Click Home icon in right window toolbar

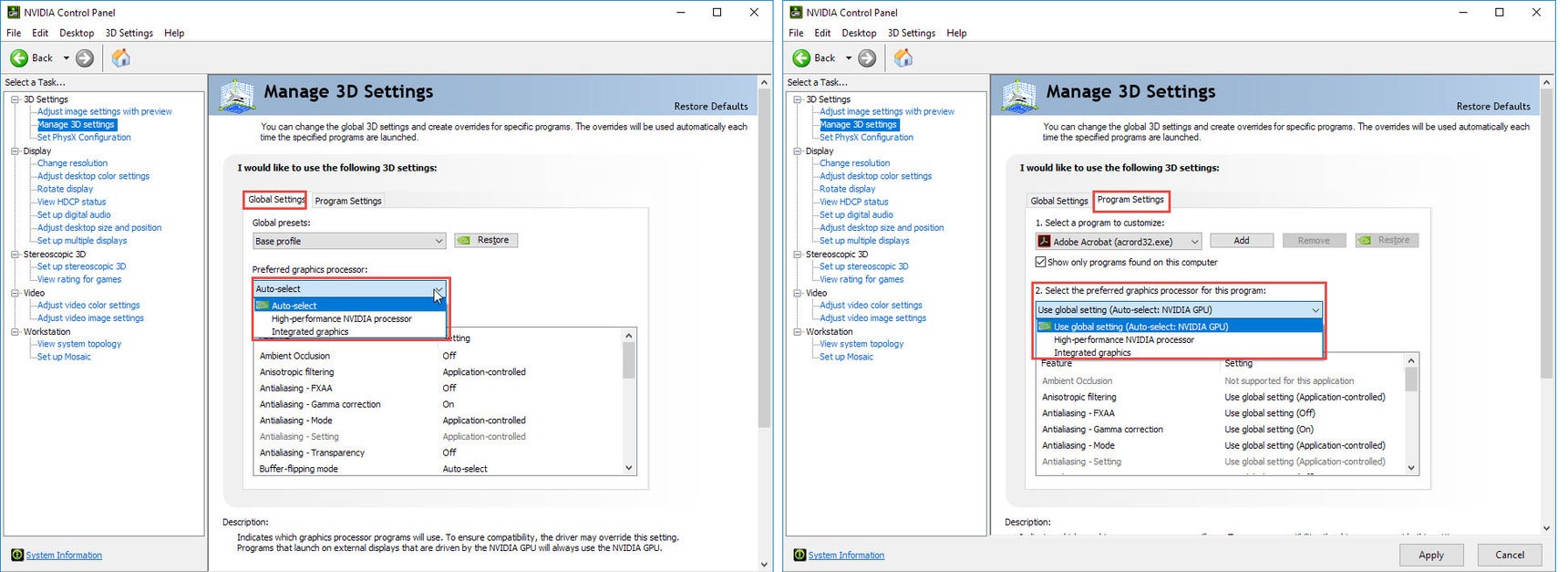coord(903,57)
